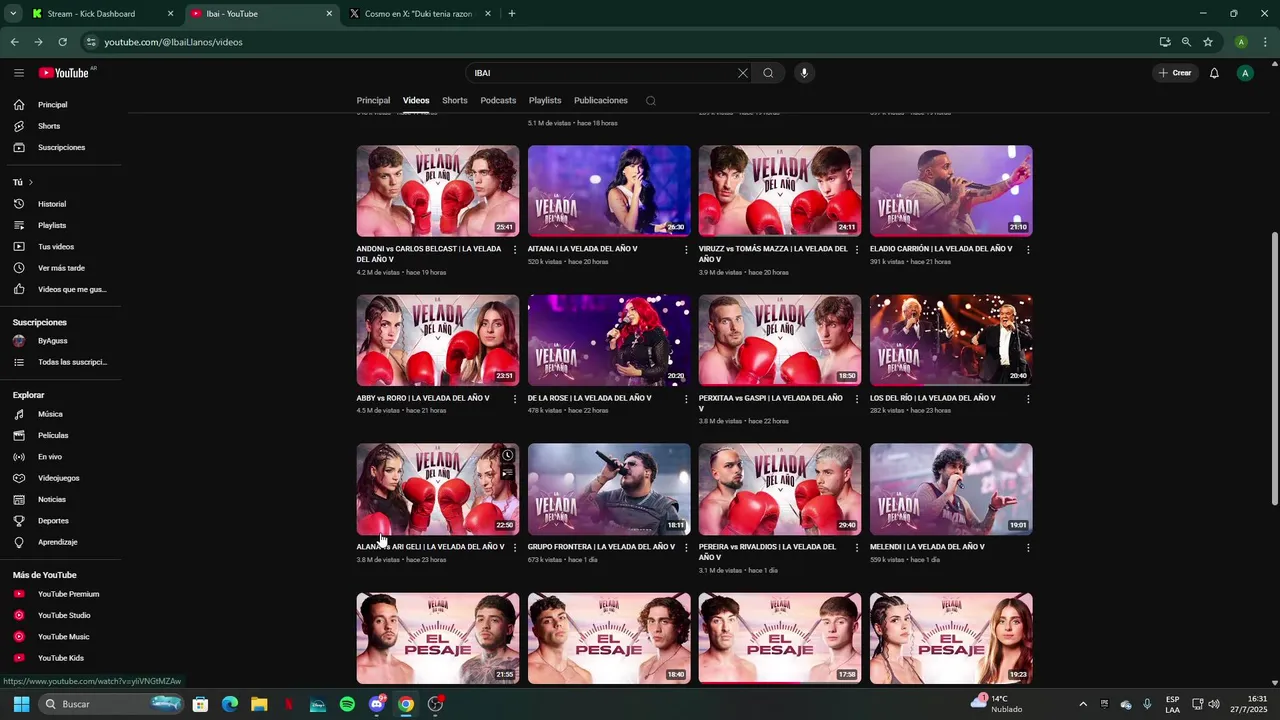The image size is (1280, 720).
Task: Expand the Tú section chevron
Action: coord(30,182)
